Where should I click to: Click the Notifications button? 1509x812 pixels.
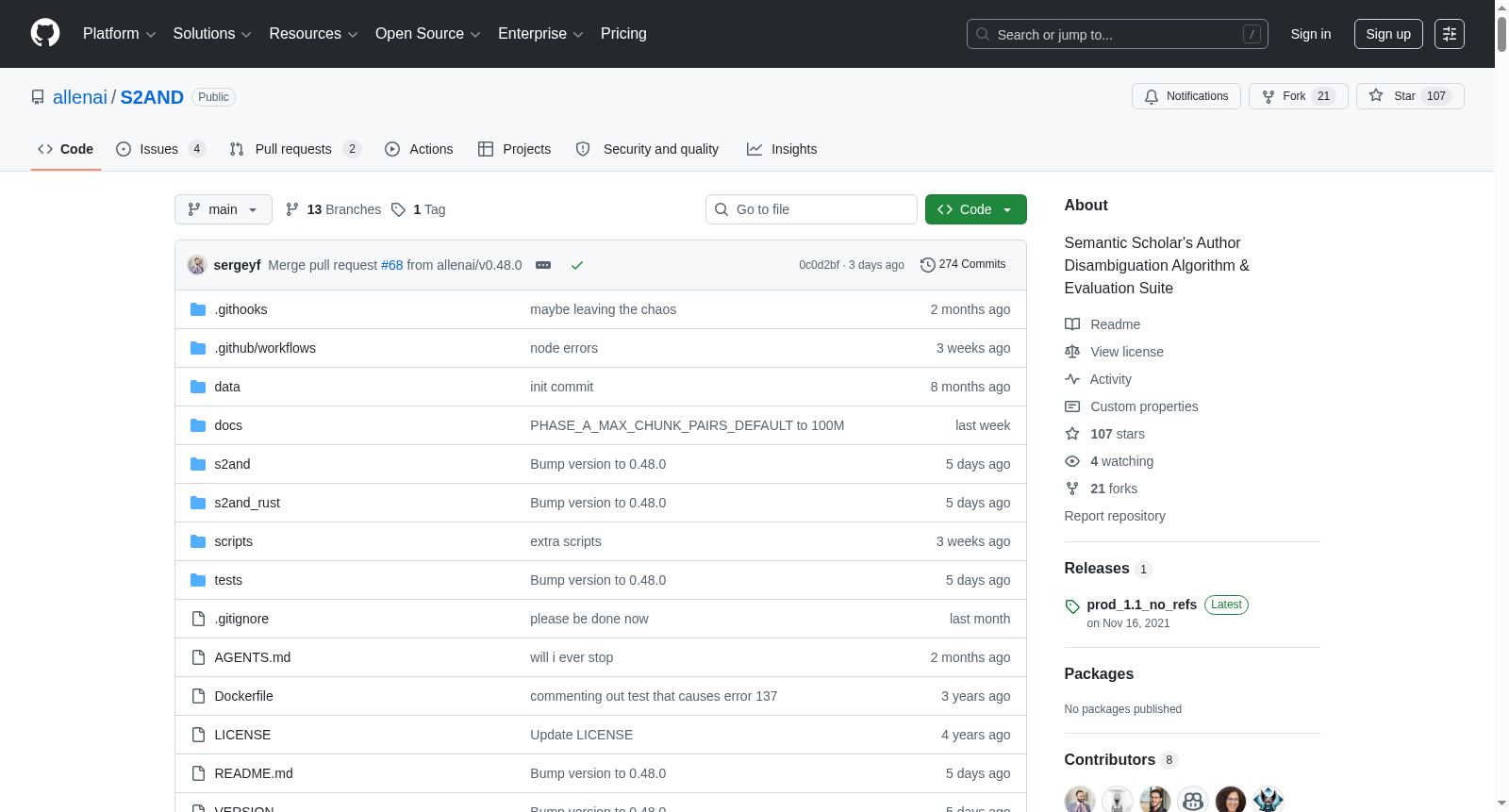1186,96
